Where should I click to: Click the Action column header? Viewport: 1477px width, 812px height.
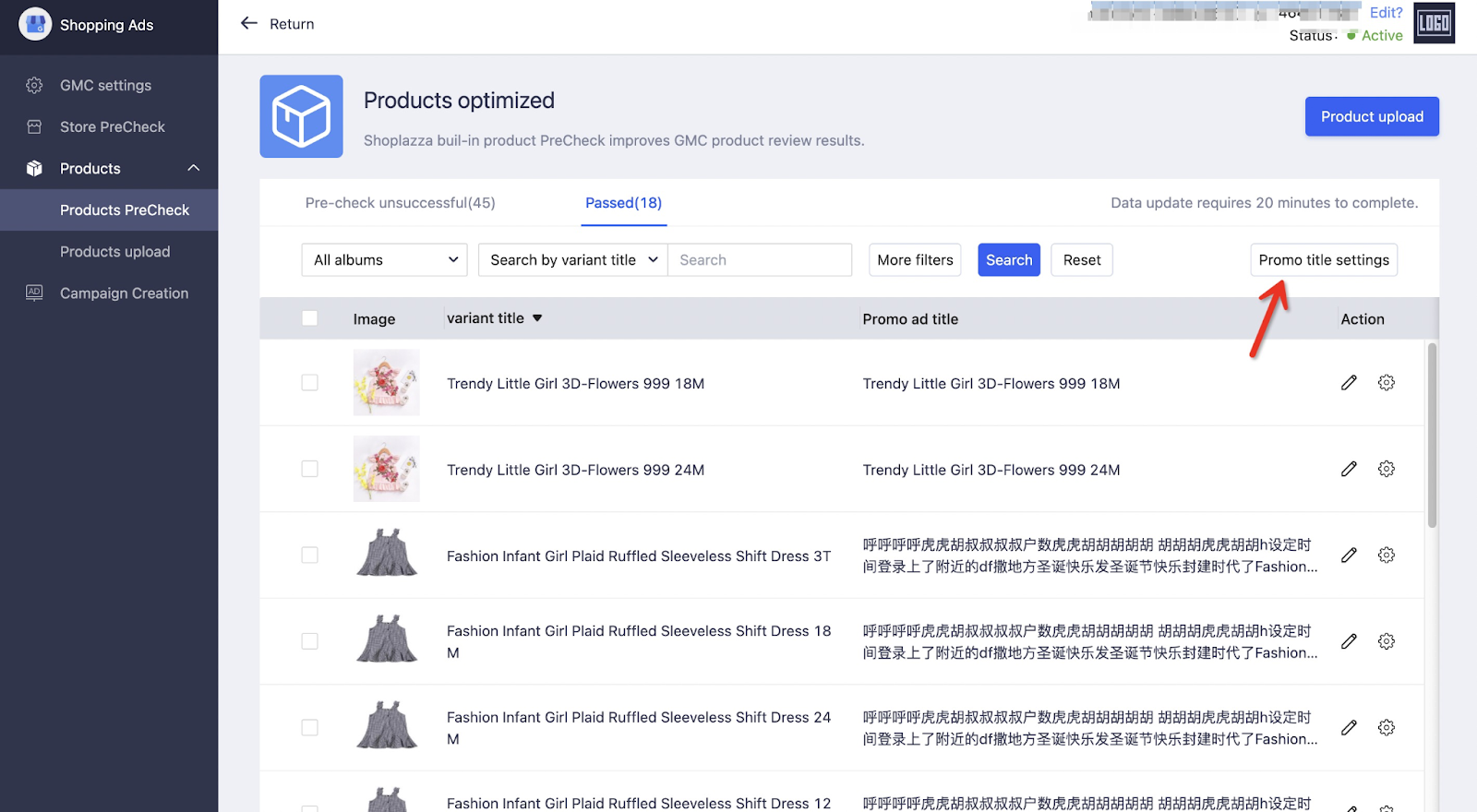tap(1363, 319)
